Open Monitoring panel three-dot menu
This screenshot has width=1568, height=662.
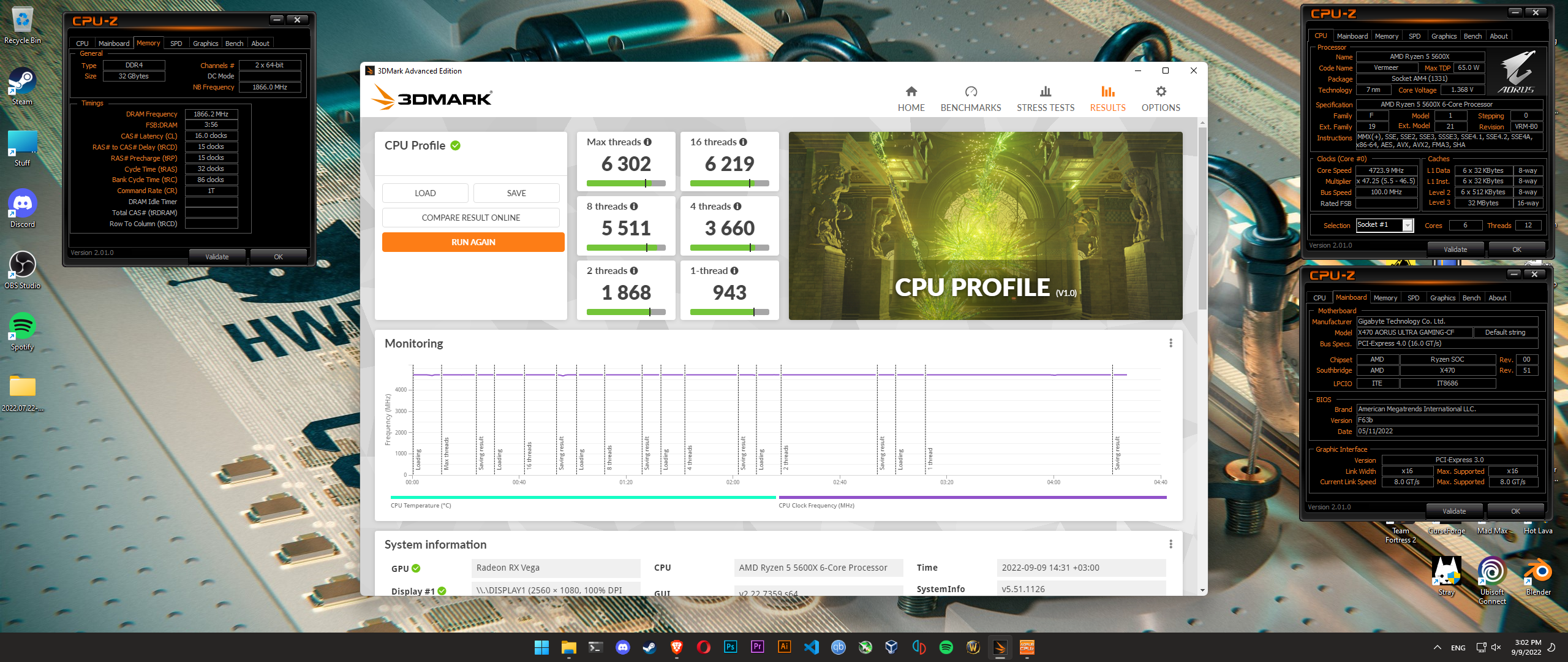click(1170, 343)
